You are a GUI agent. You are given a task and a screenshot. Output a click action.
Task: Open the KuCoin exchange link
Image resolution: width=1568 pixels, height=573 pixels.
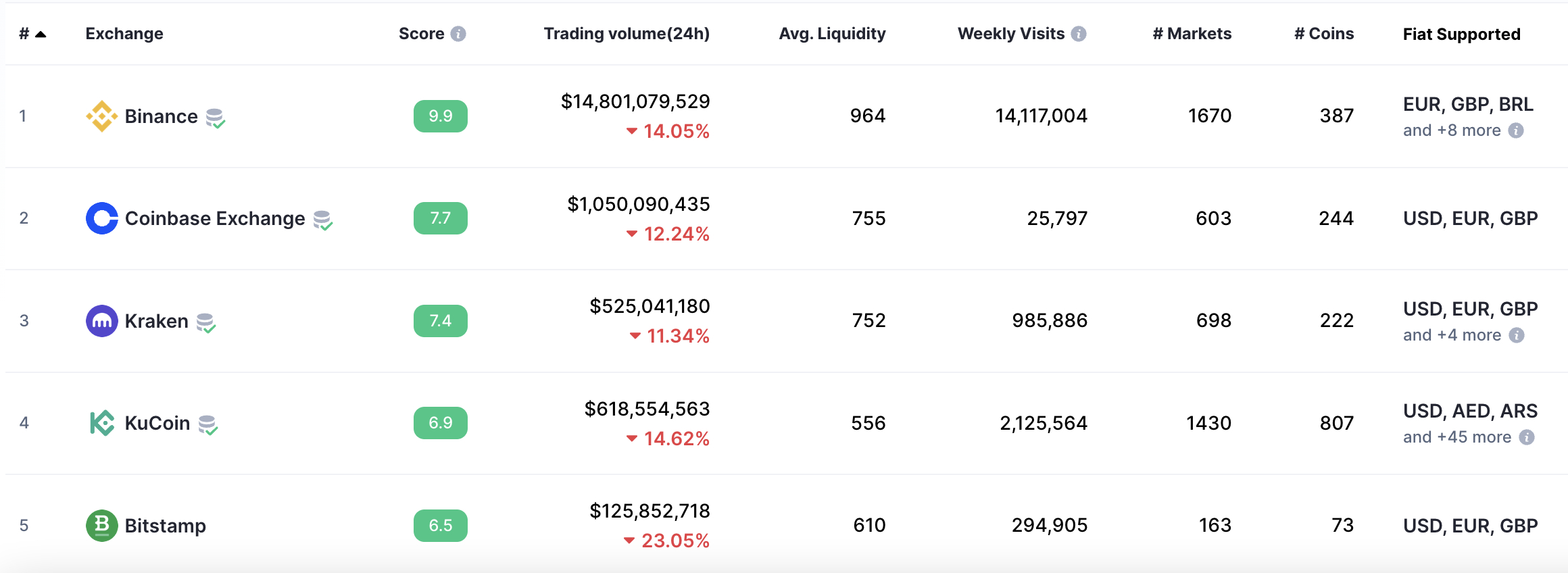157,423
